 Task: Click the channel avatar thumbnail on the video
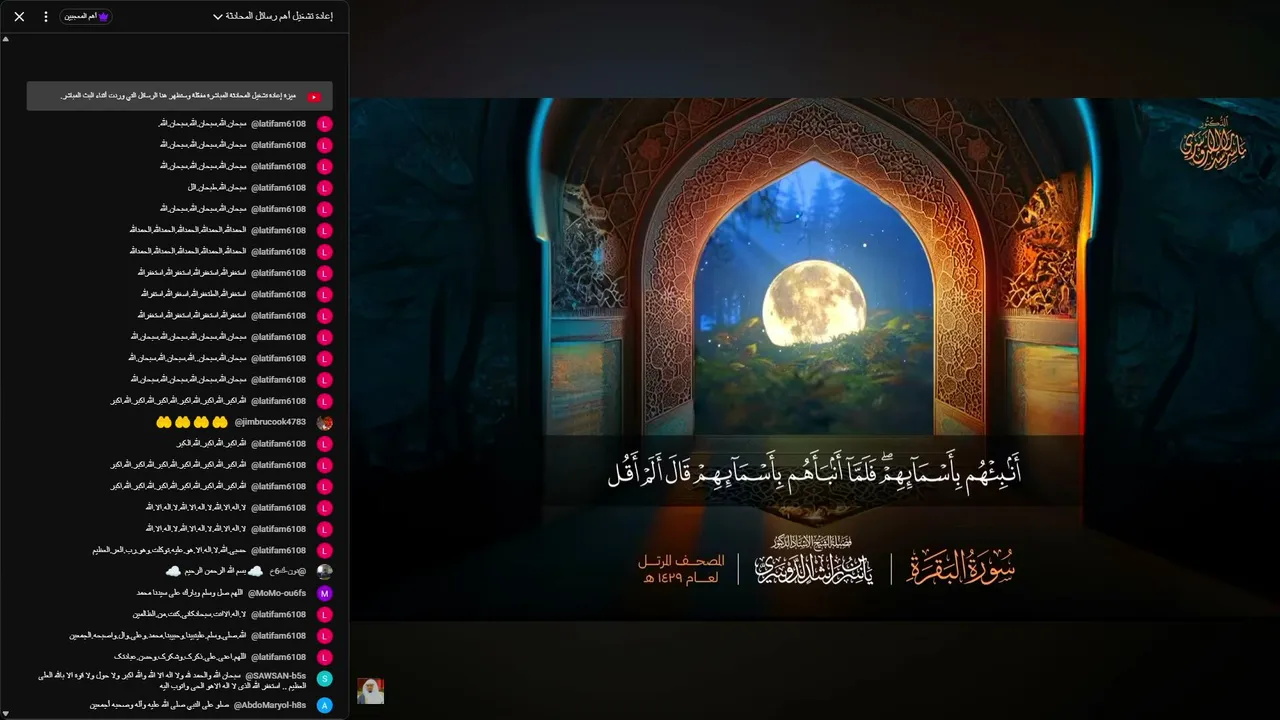371,691
